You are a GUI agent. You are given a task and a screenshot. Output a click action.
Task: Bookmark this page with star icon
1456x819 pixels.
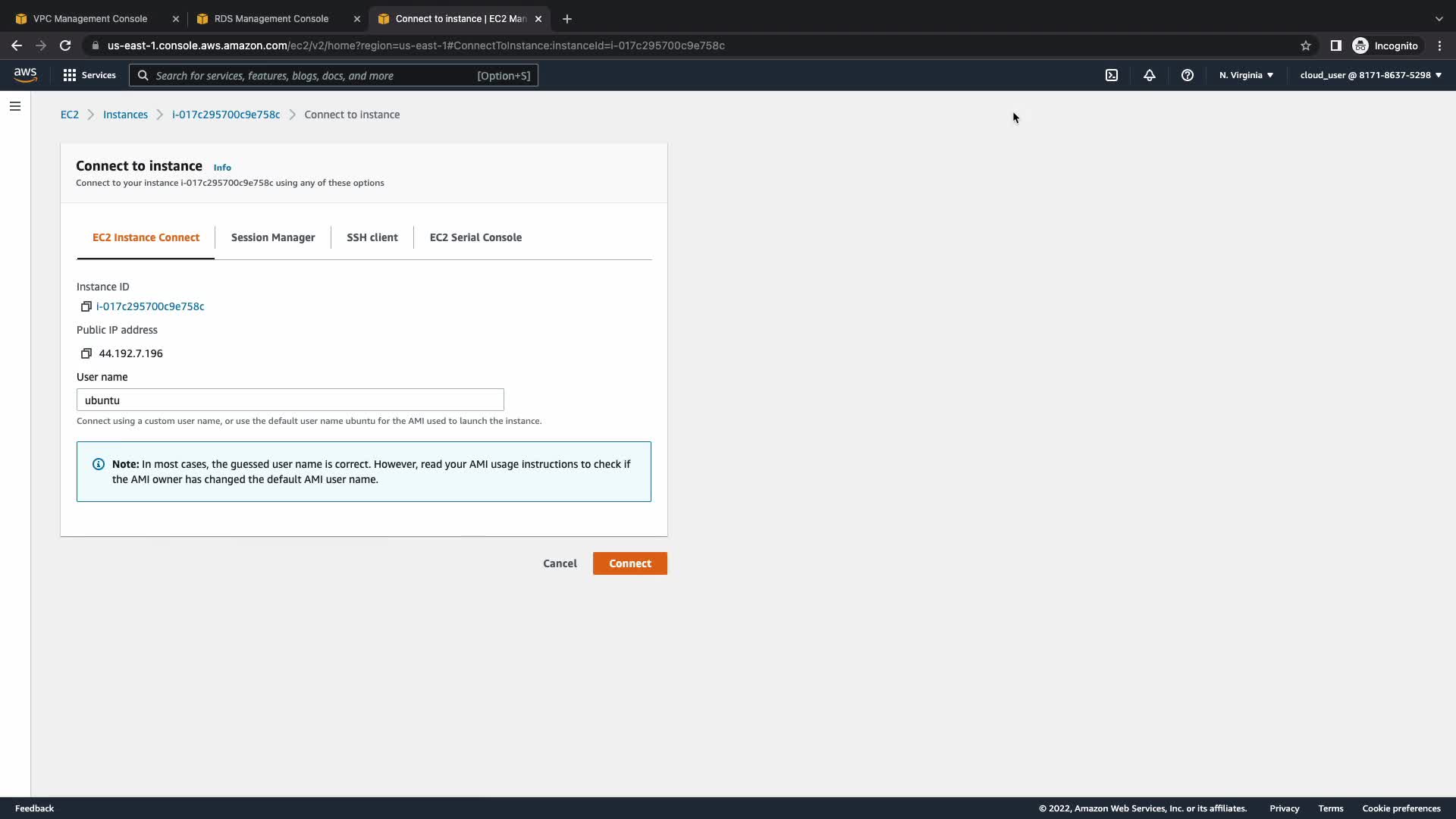[x=1306, y=45]
